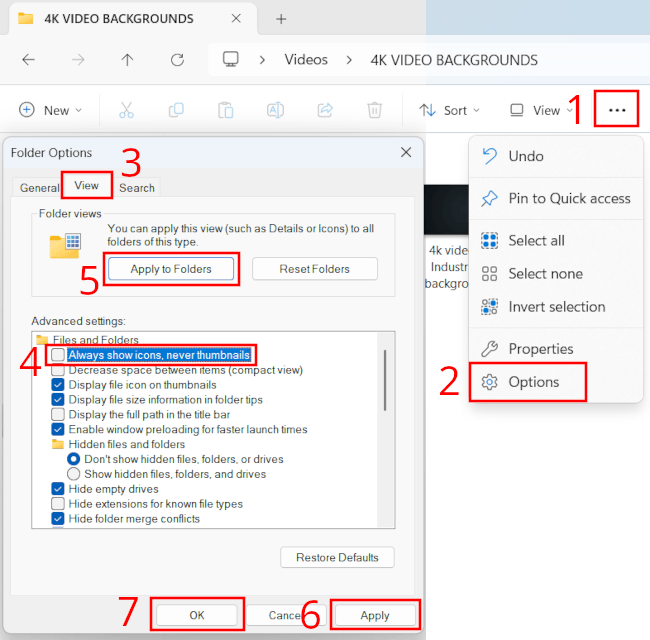Add a new tab with plus icon
The width and height of the screenshot is (650, 640).
281,19
